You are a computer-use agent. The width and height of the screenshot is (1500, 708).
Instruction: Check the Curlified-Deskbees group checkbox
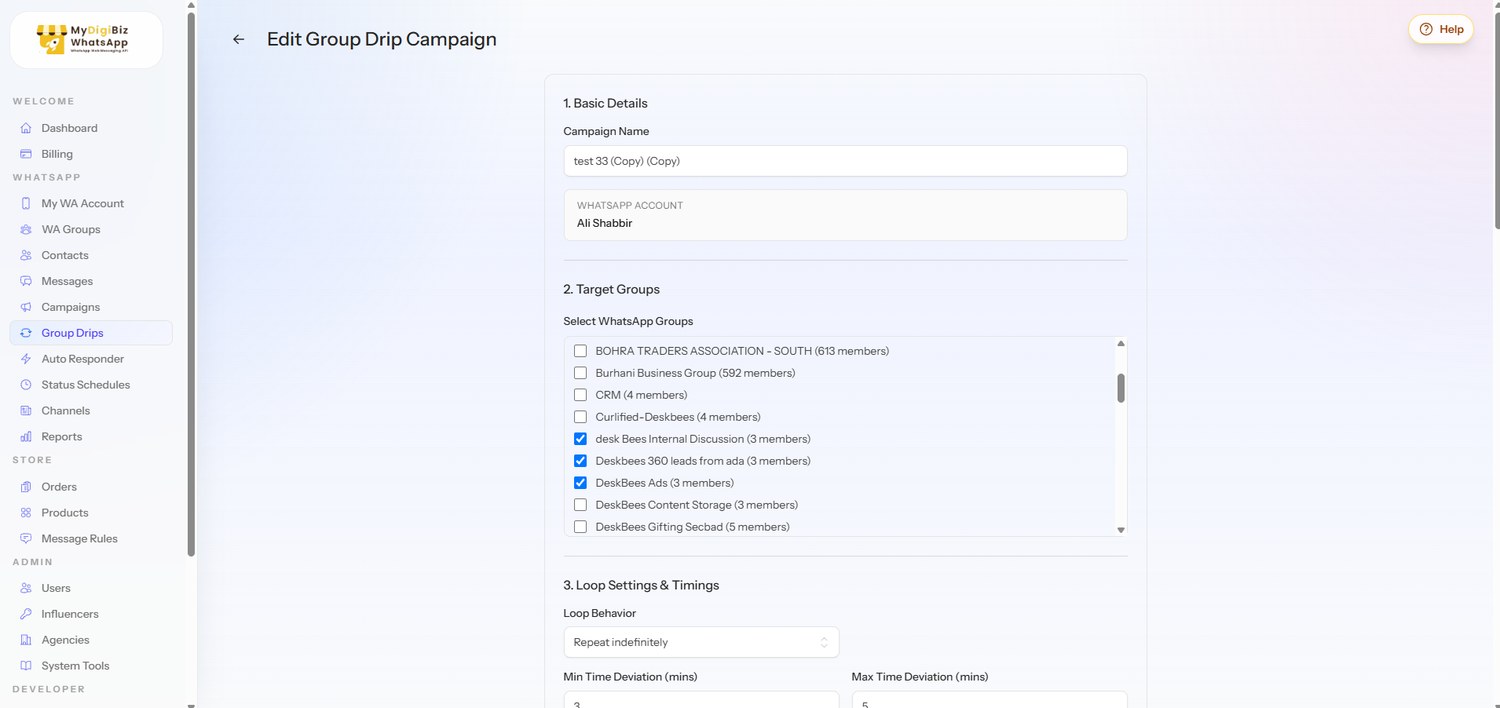coord(580,417)
